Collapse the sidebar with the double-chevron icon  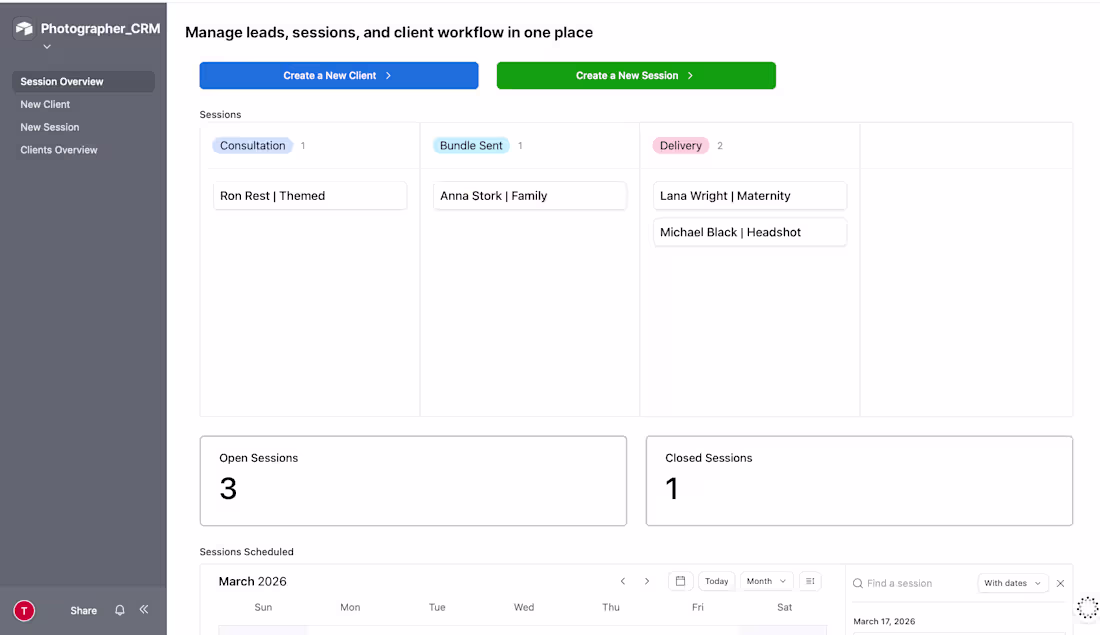point(143,610)
